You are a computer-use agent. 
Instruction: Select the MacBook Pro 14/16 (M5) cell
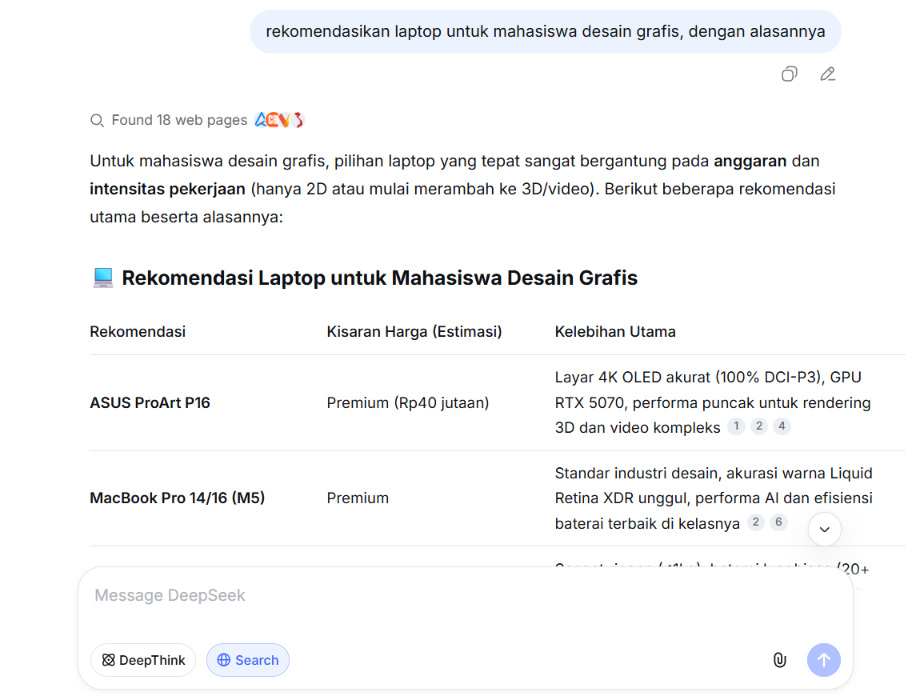tap(177, 498)
